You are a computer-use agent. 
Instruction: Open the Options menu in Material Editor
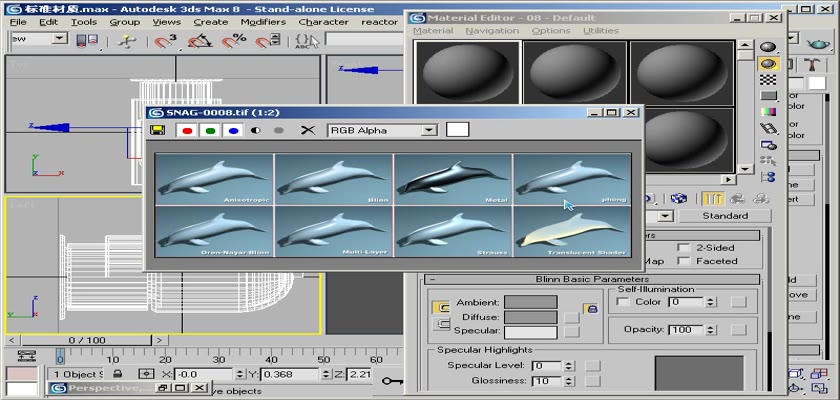click(x=551, y=31)
